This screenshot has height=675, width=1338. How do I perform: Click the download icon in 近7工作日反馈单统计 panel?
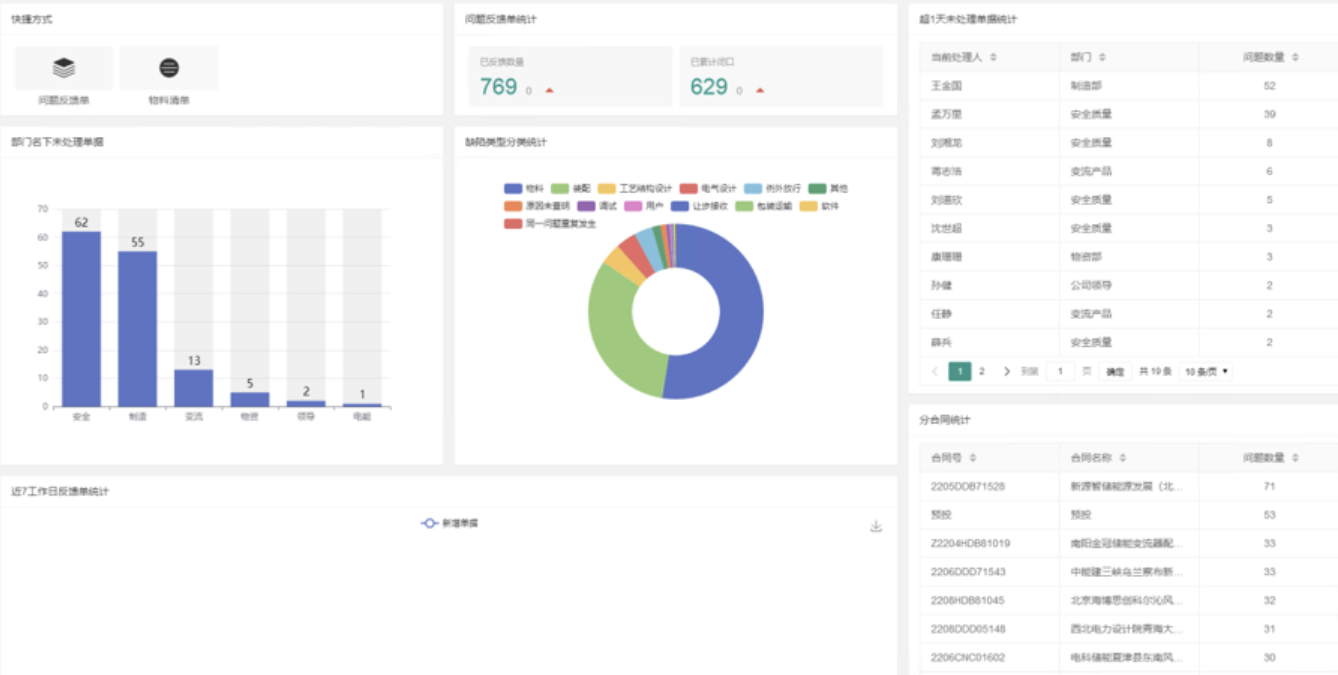(875, 527)
